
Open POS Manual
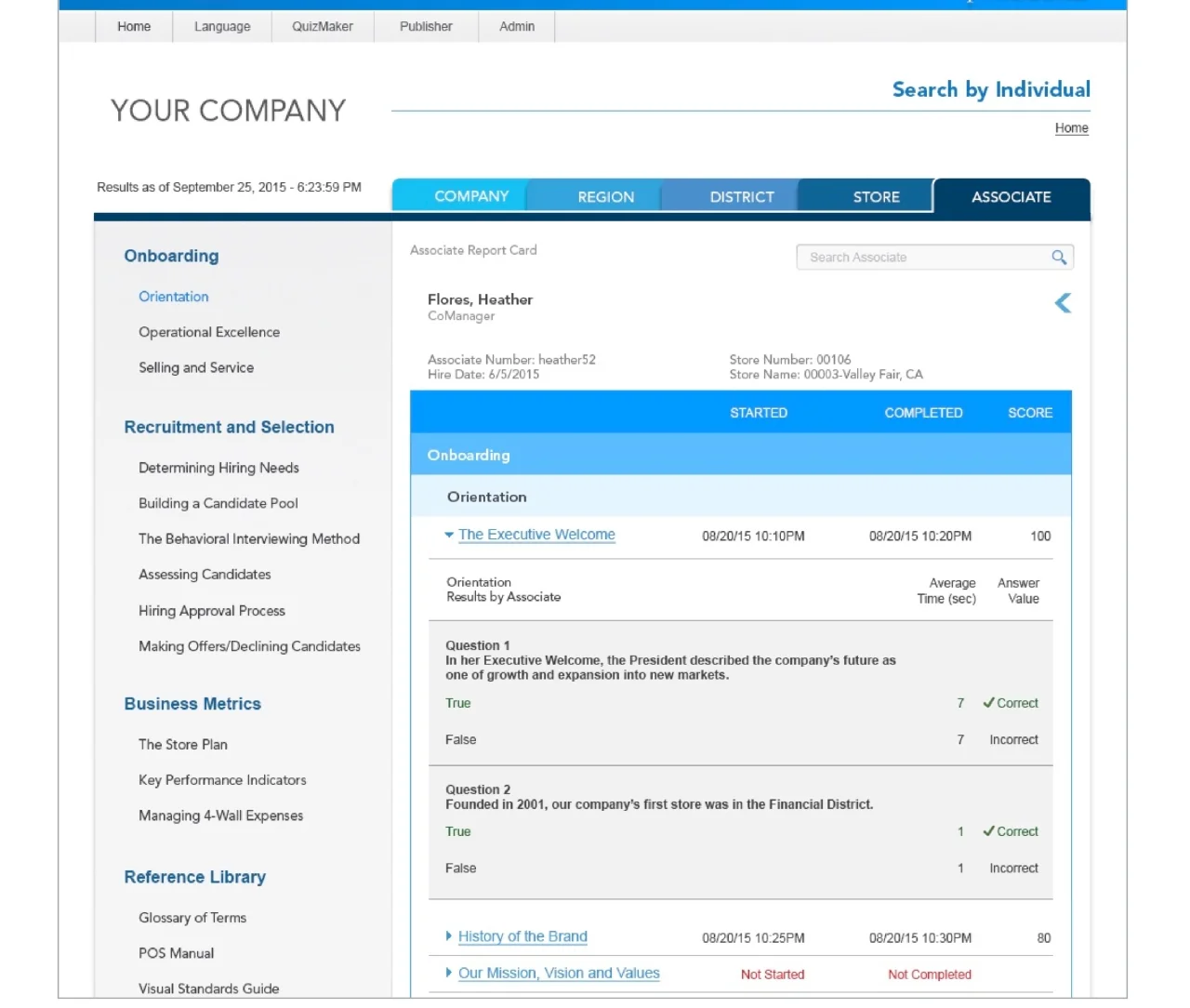[x=176, y=953]
